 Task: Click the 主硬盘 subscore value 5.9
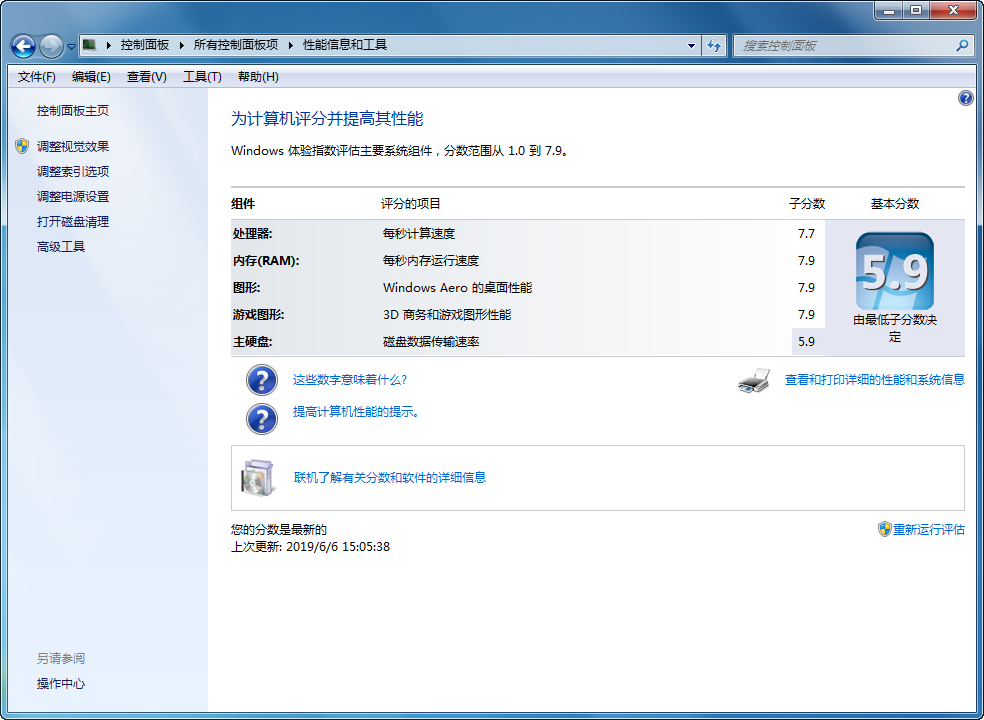[x=806, y=341]
